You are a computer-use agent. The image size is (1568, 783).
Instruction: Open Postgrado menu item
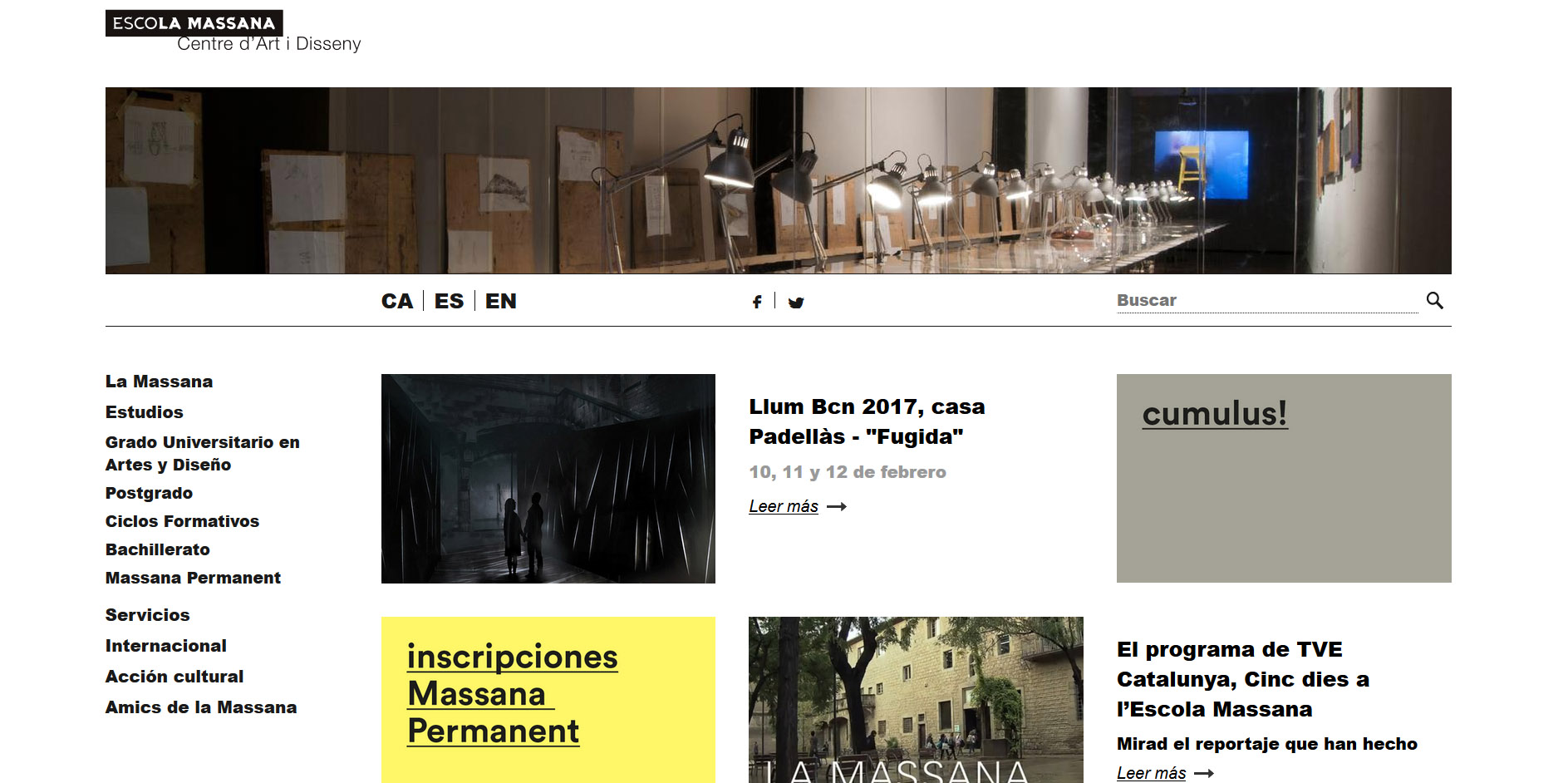tap(149, 493)
